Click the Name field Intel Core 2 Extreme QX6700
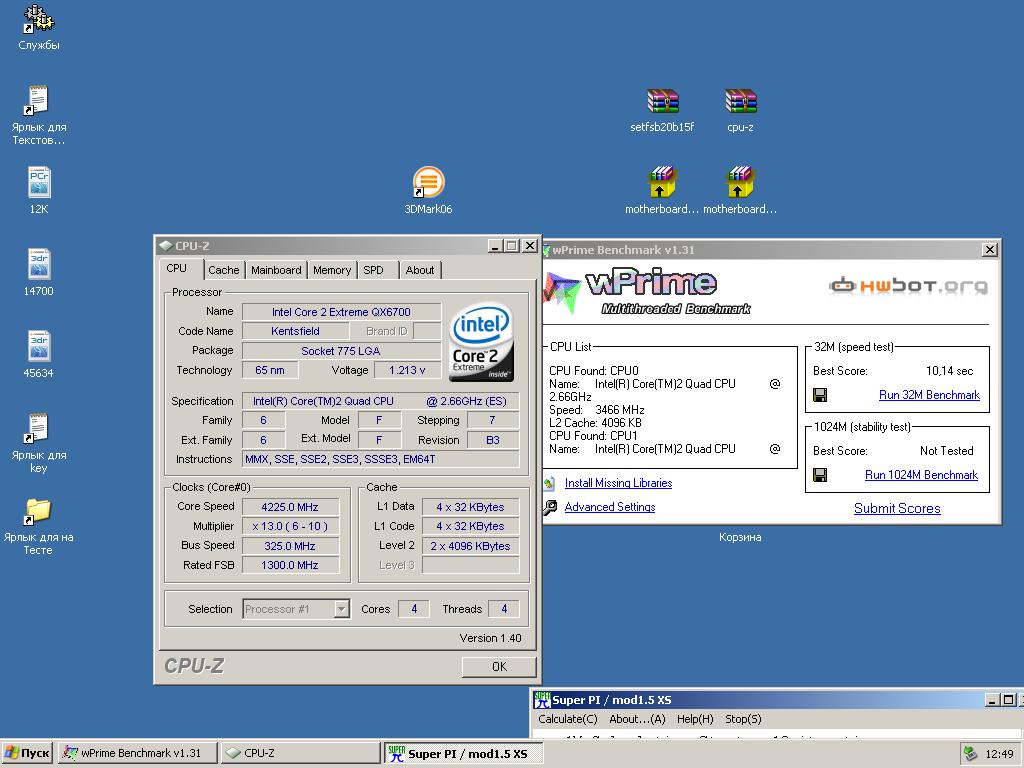Screen dimensions: 1024x768 click(341, 312)
